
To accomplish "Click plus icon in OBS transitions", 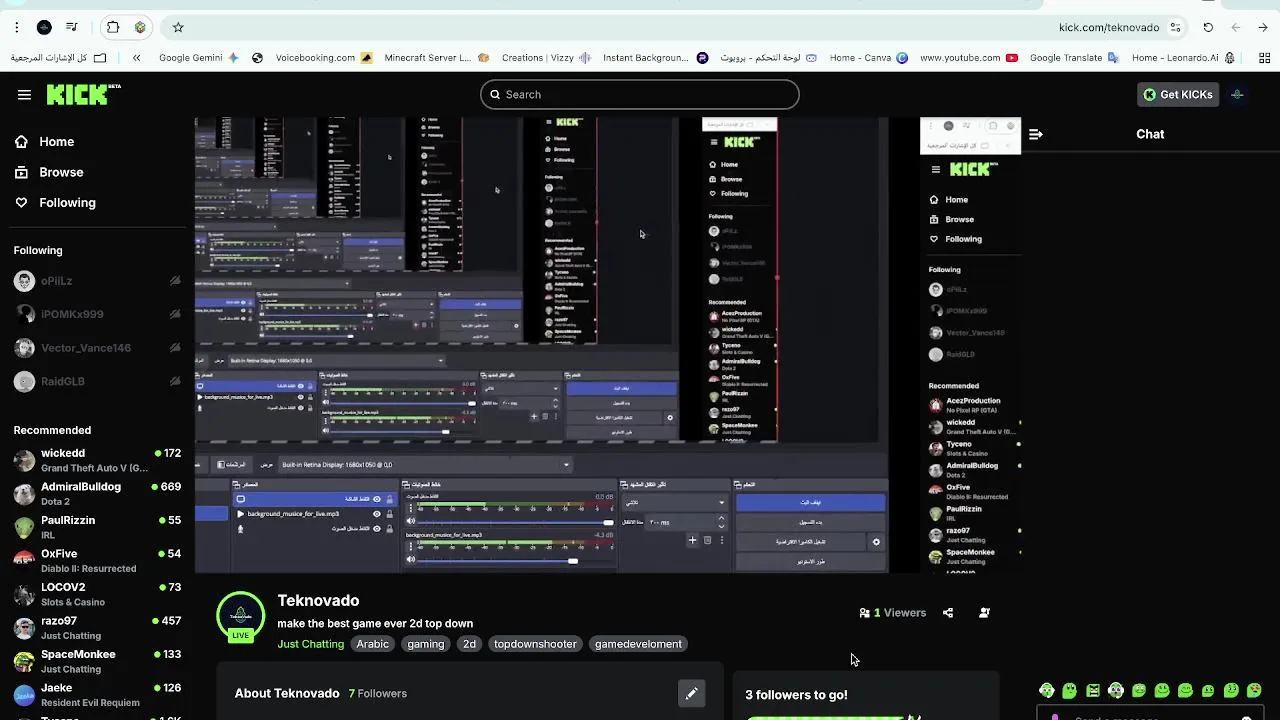I will [693, 540].
